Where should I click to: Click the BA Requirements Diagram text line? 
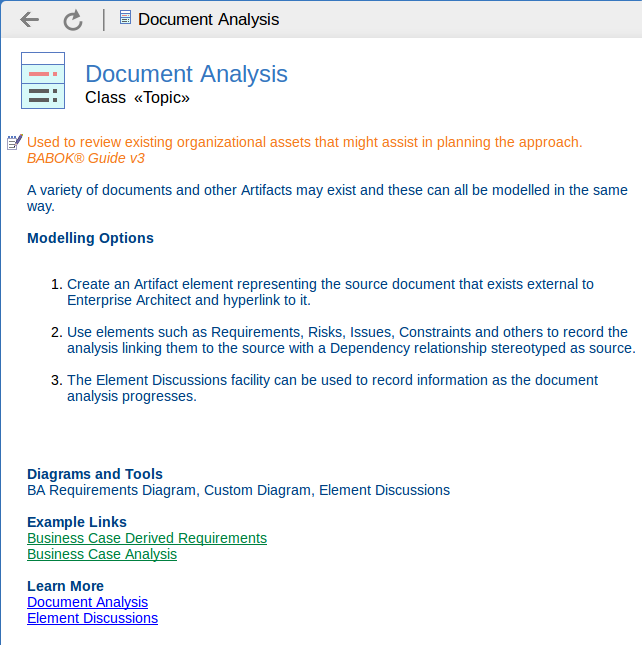pyautogui.click(x=238, y=490)
